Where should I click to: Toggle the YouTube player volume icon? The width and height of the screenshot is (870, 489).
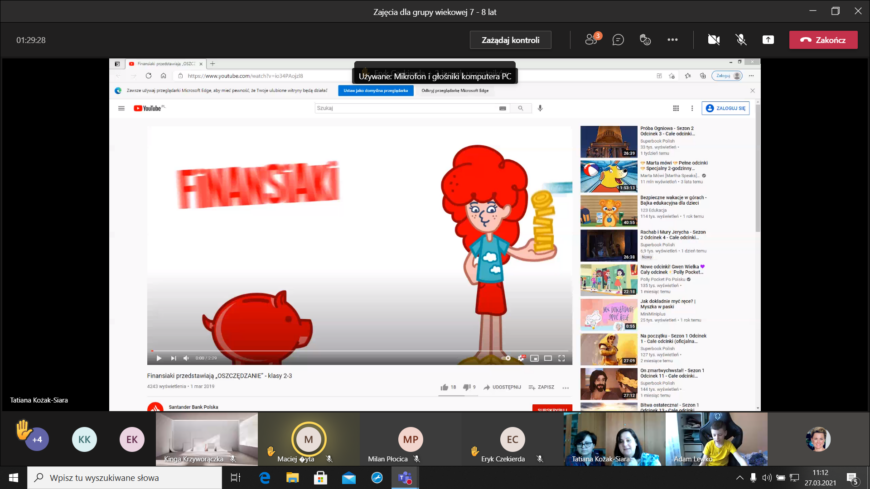186,358
